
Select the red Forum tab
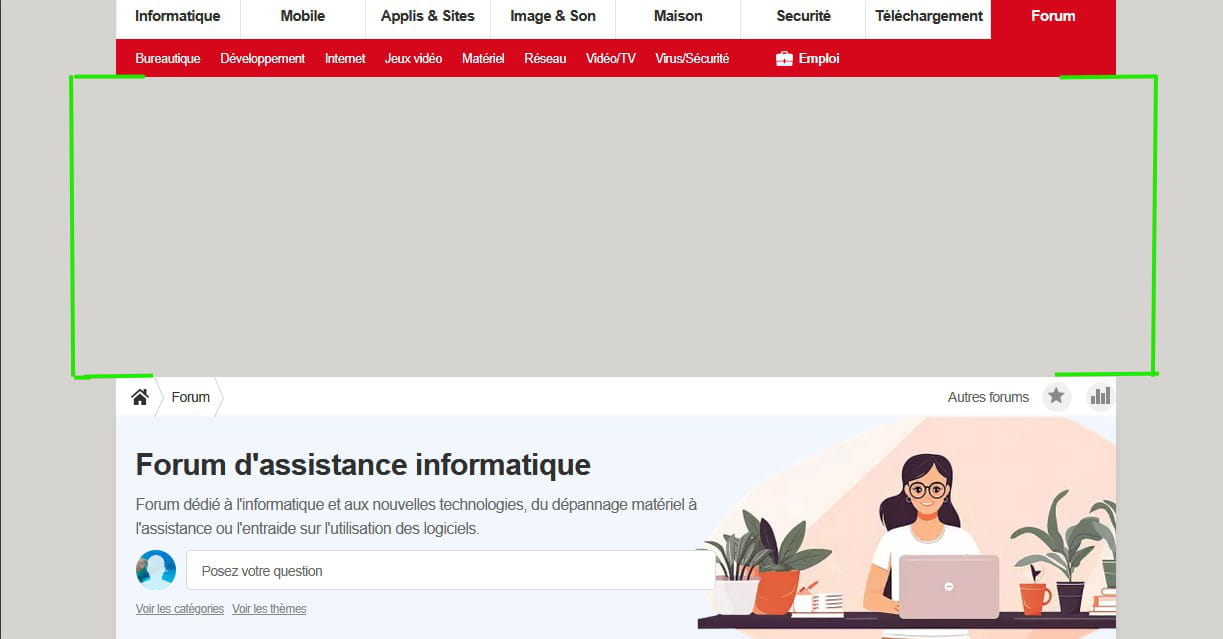[x=1053, y=16]
